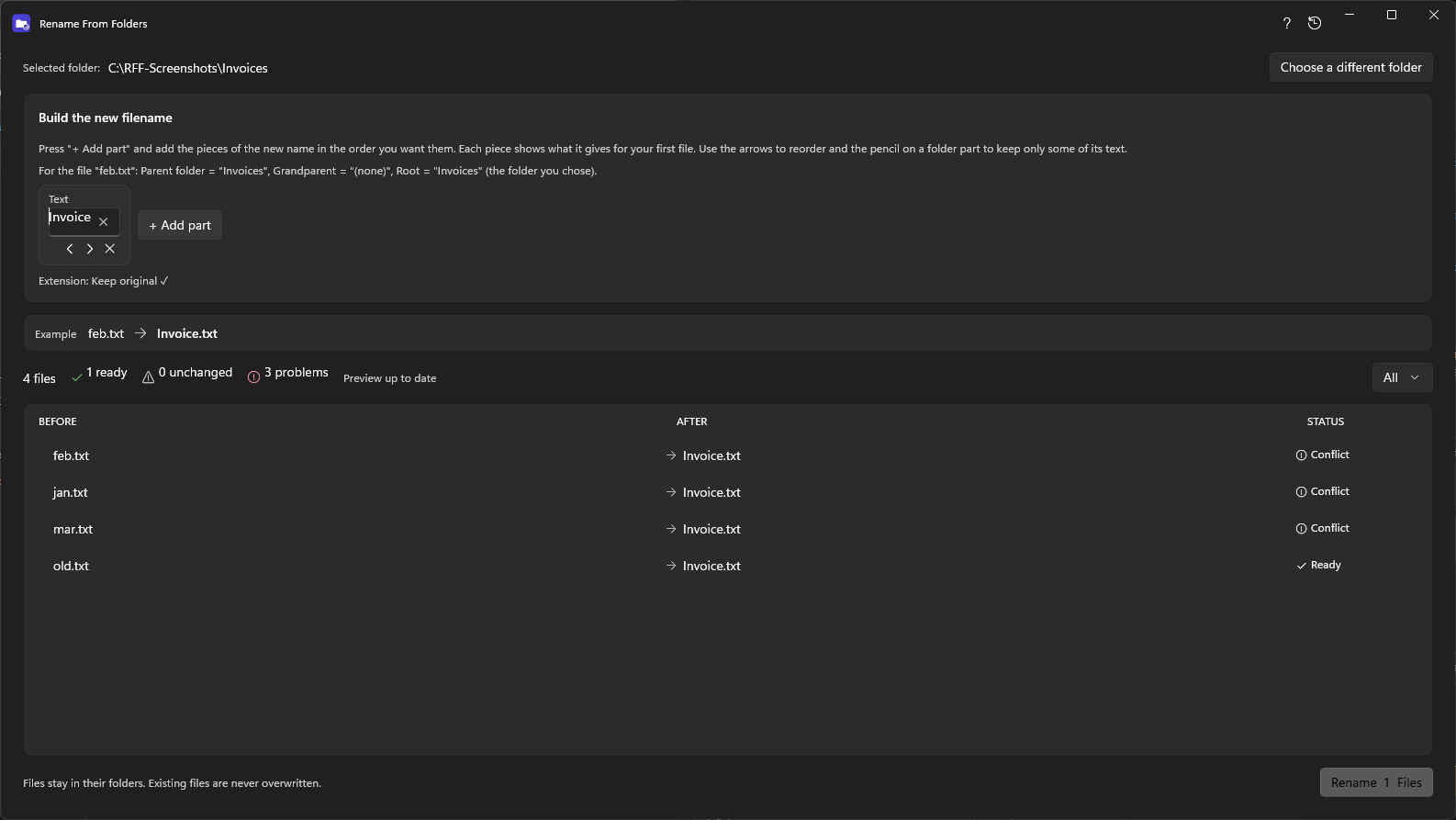Click the Ready status for old.txt

pos(1318,565)
